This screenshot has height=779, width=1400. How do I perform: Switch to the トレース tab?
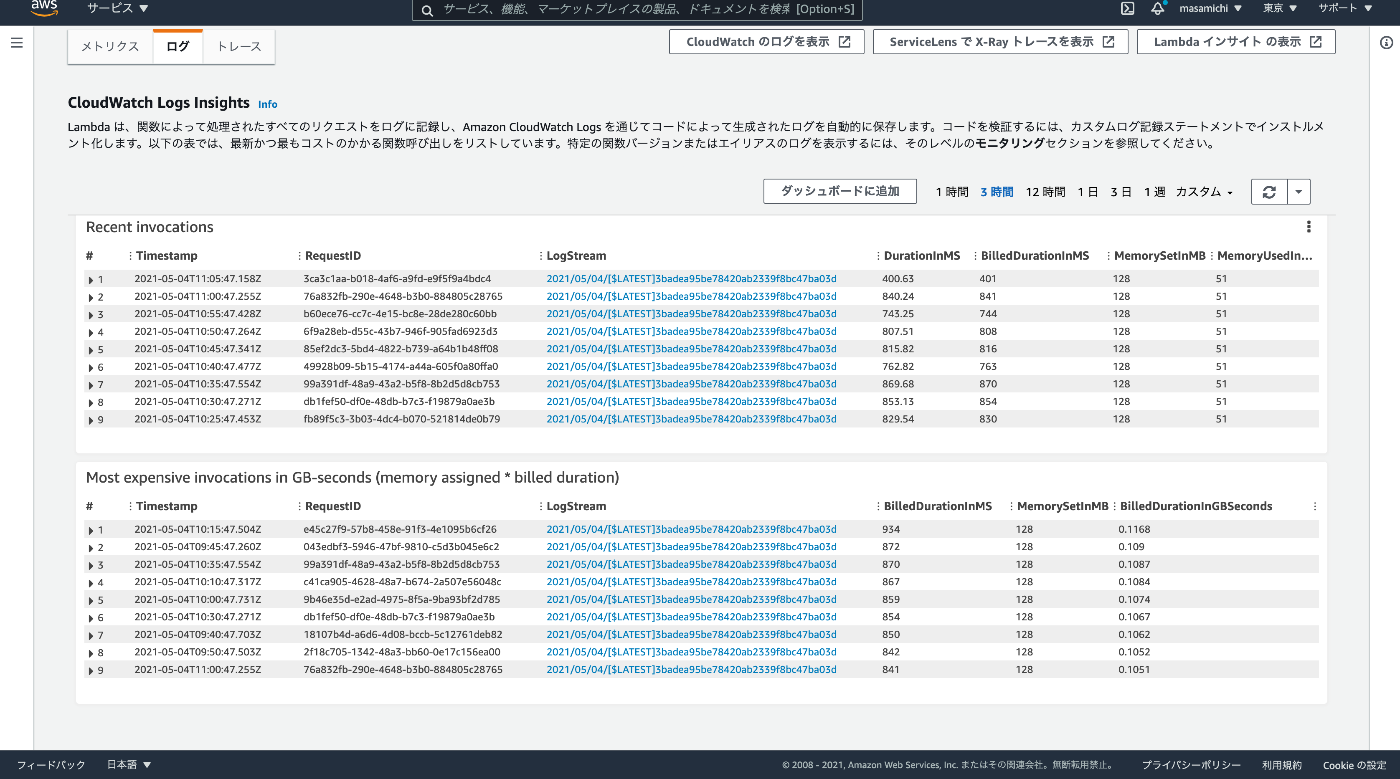coord(239,47)
